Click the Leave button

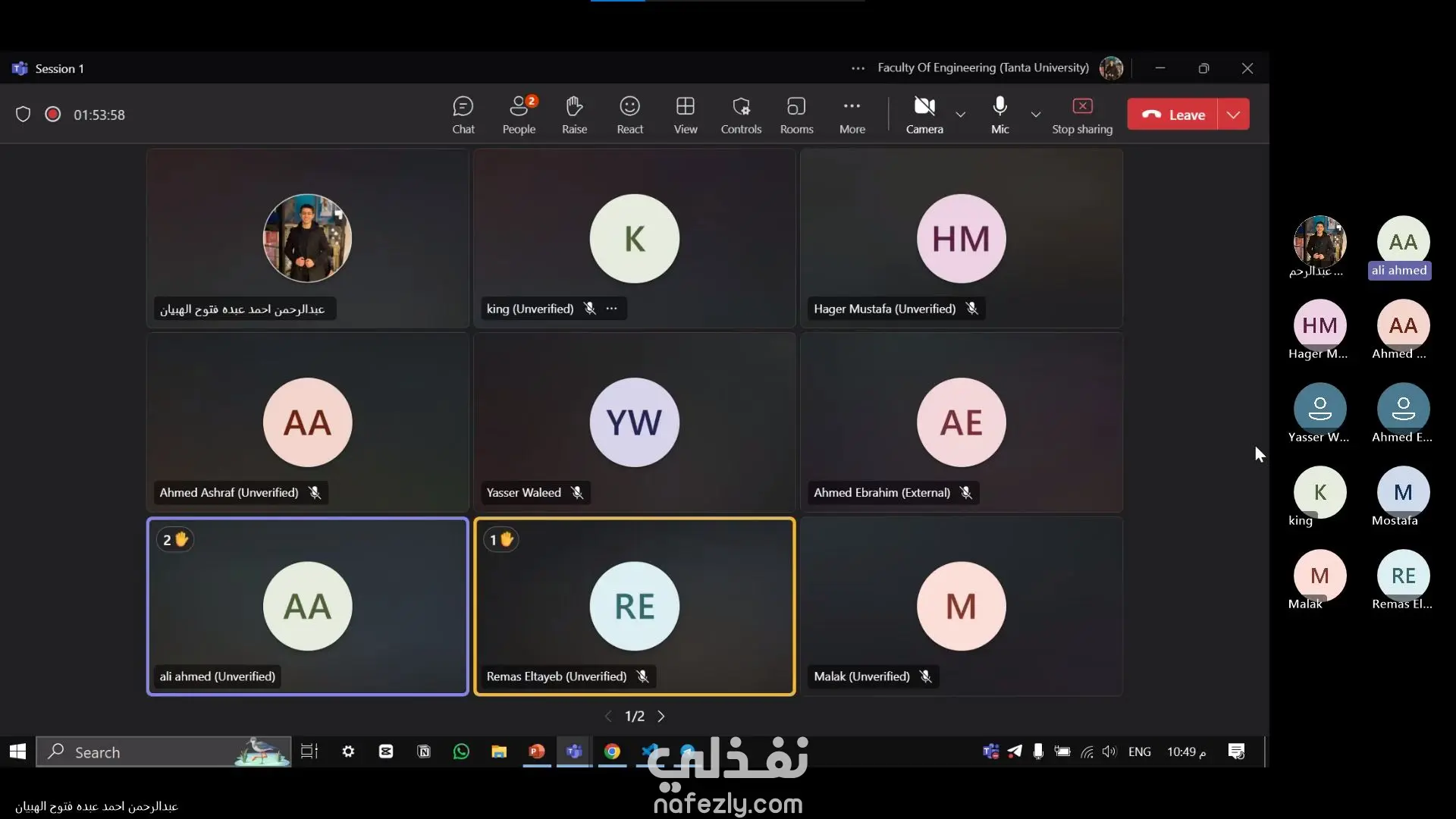click(1173, 115)
